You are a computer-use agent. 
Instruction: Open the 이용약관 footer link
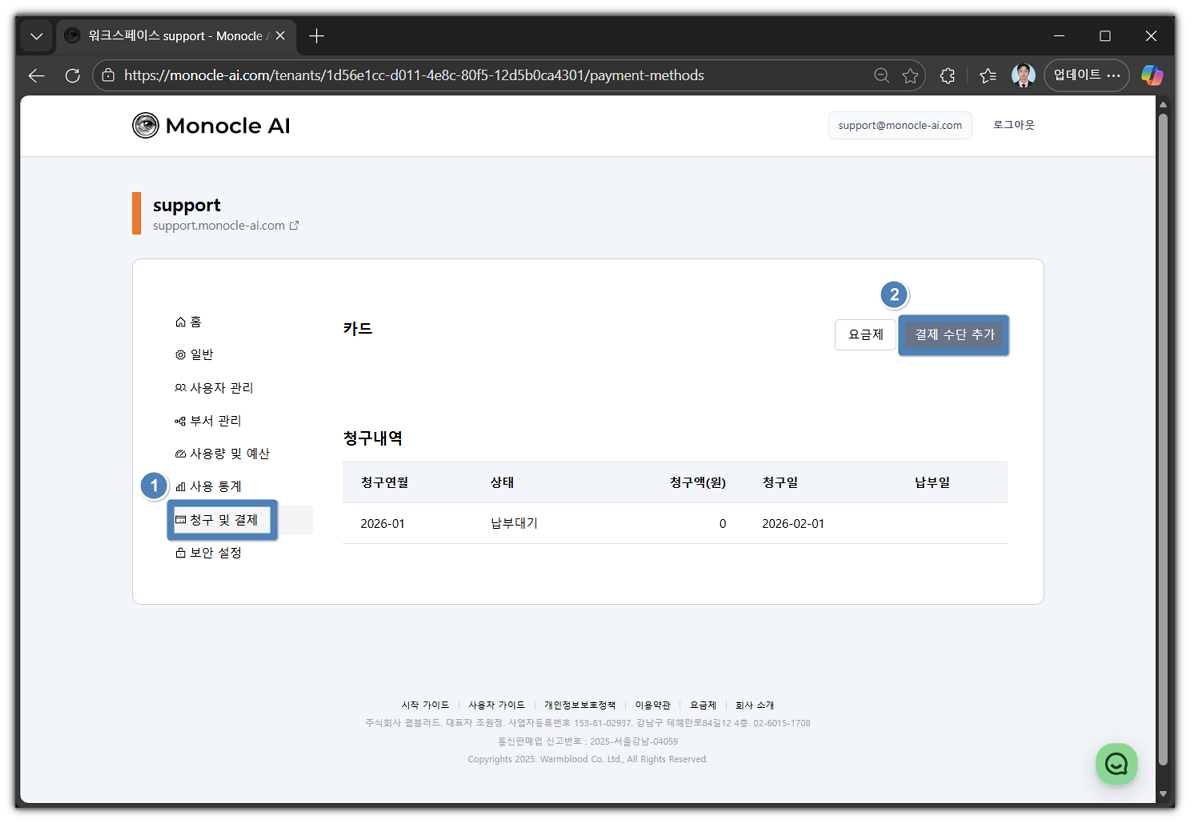coord(654,704)
